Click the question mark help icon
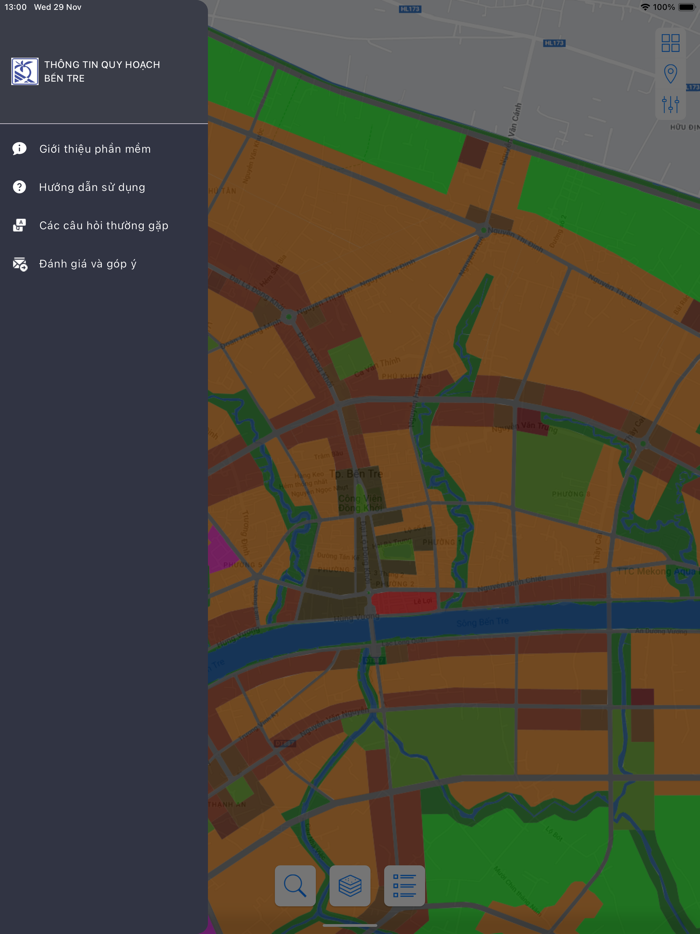 pos(20,187)
